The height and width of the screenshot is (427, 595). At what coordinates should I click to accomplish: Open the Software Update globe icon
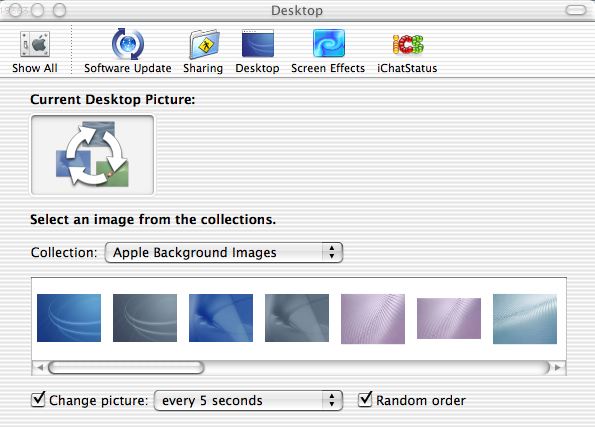point(128,44)
